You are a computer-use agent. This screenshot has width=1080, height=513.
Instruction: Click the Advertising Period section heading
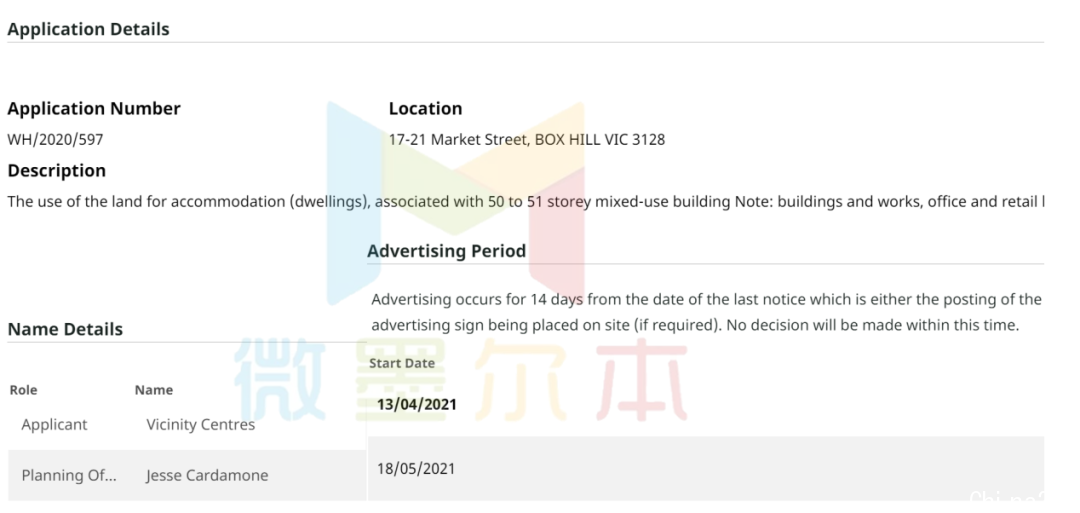coord(447,251)
